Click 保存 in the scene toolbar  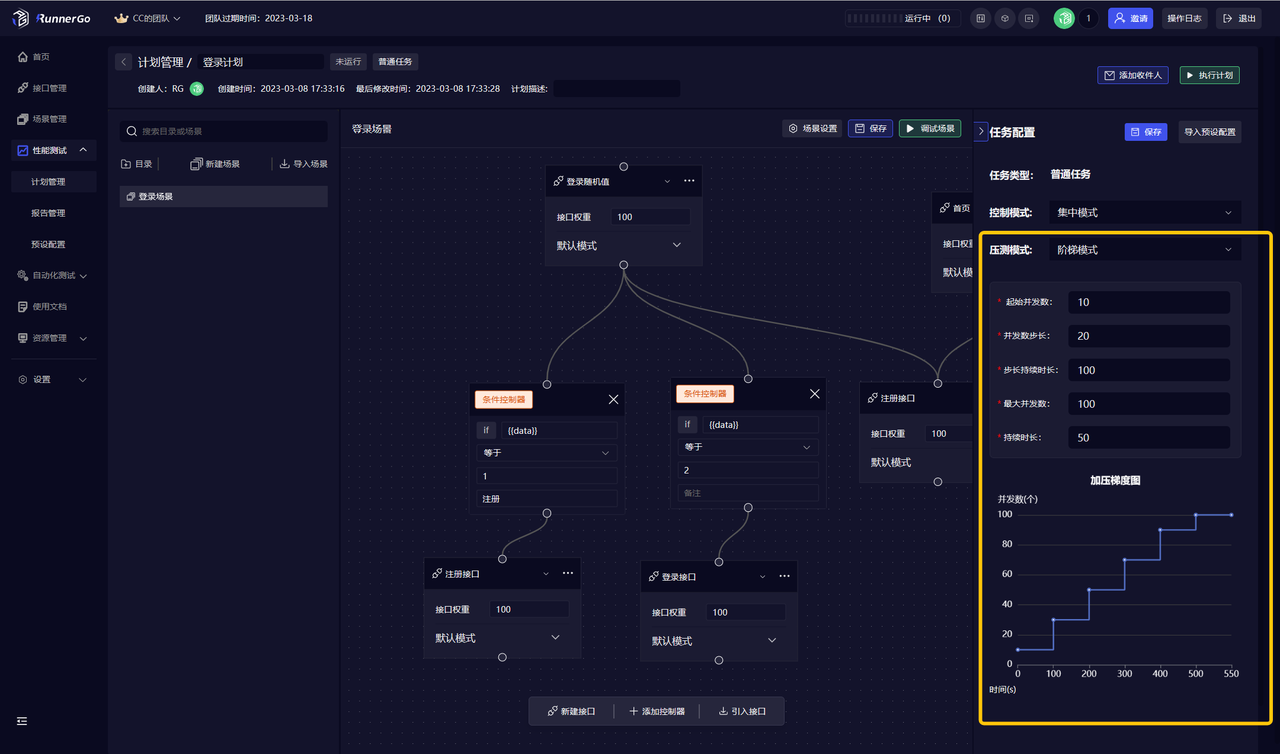pos(870,128)
